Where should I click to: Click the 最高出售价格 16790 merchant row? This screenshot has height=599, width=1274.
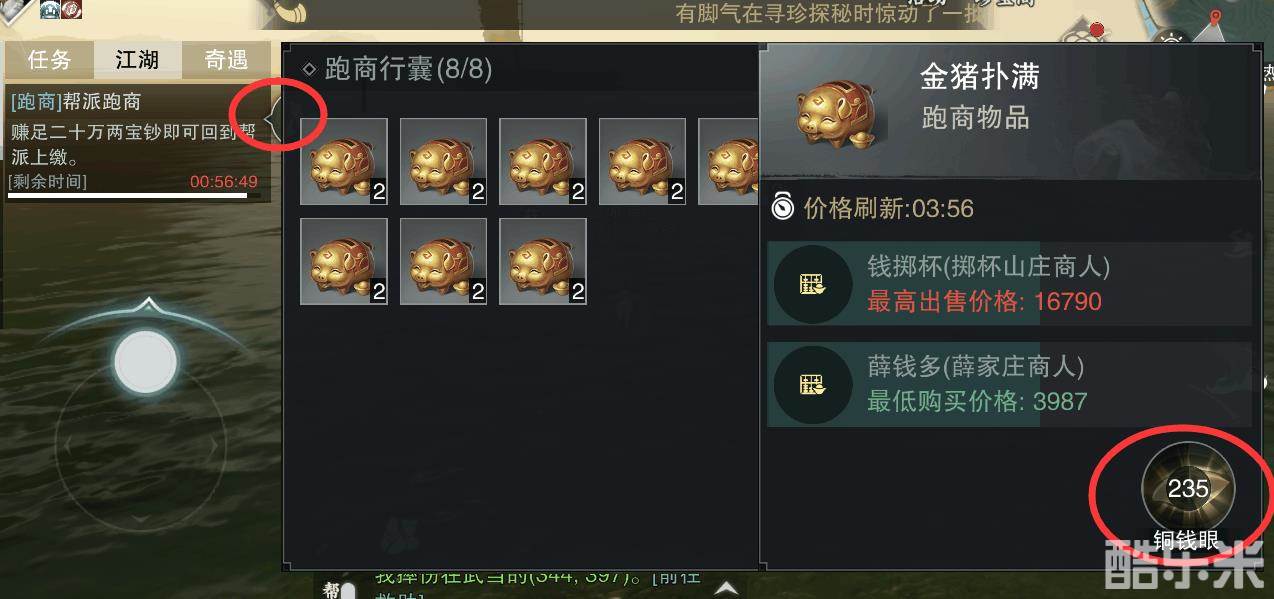(x=1009, y=283)
